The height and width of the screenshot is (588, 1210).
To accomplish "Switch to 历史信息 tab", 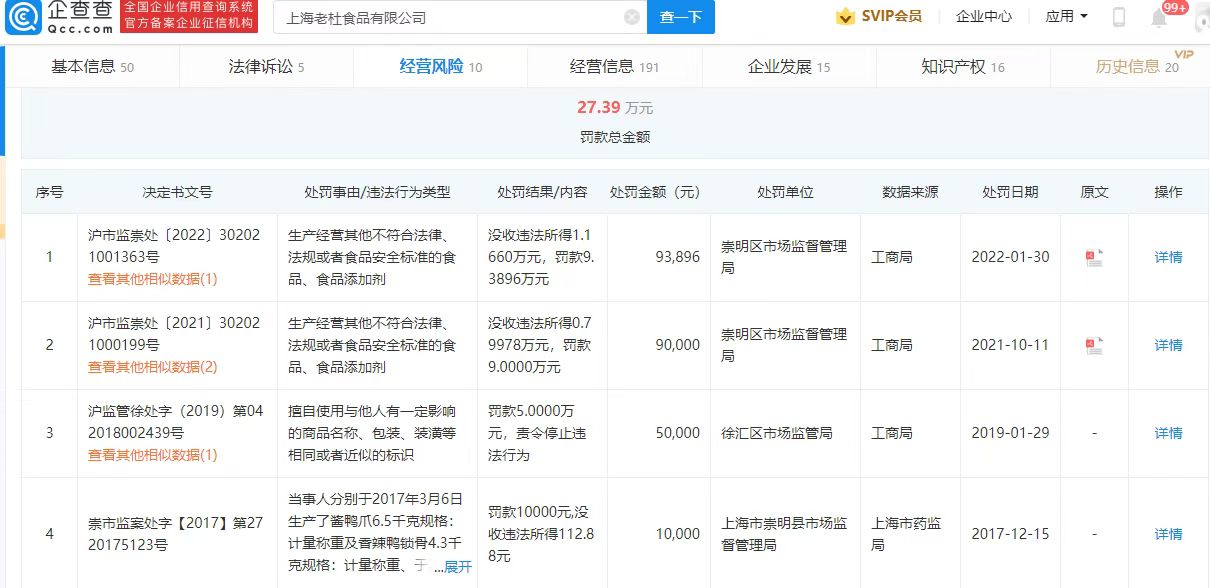I will (1137, 67).
